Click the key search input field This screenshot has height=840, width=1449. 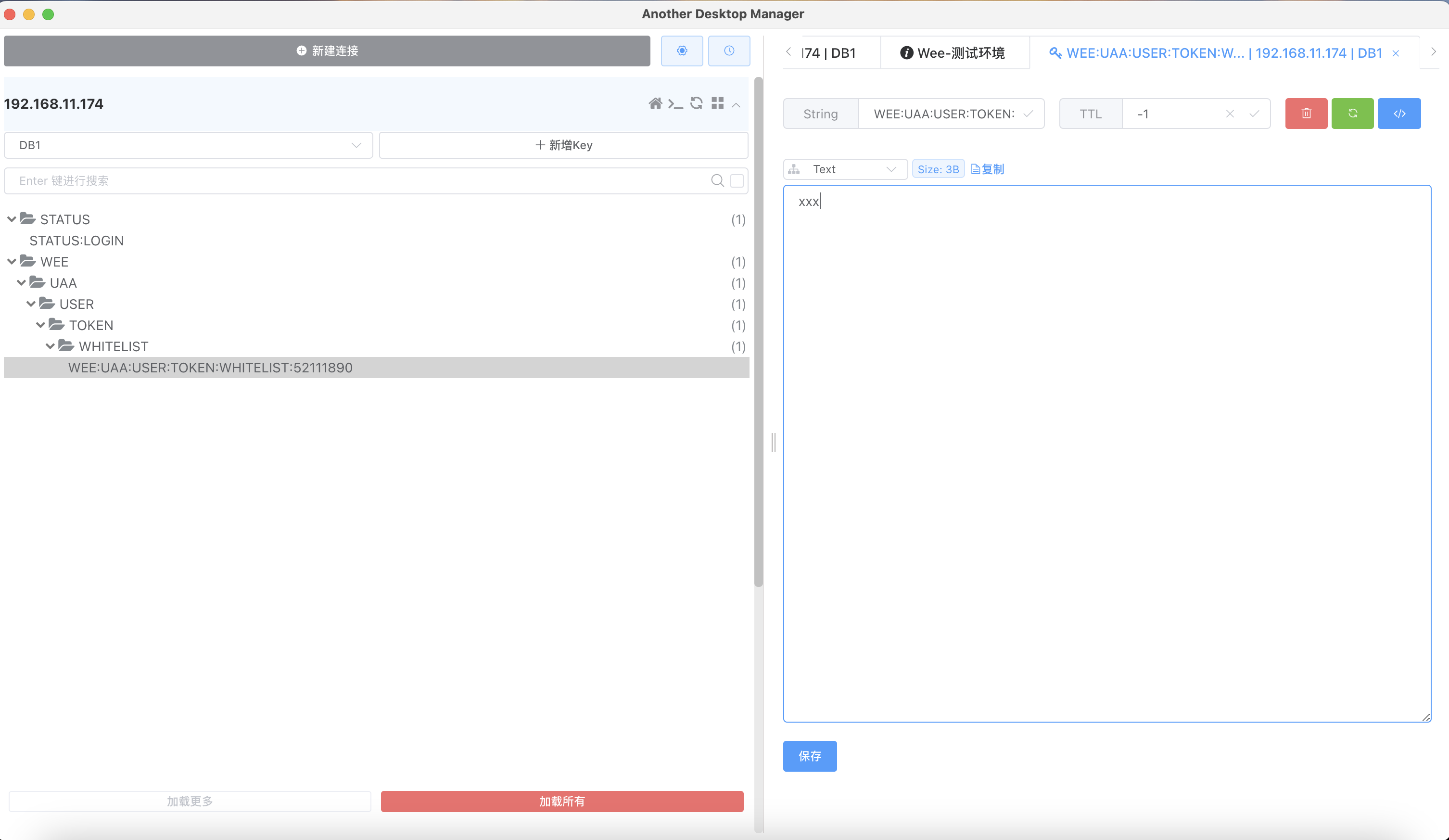(356, 181)
